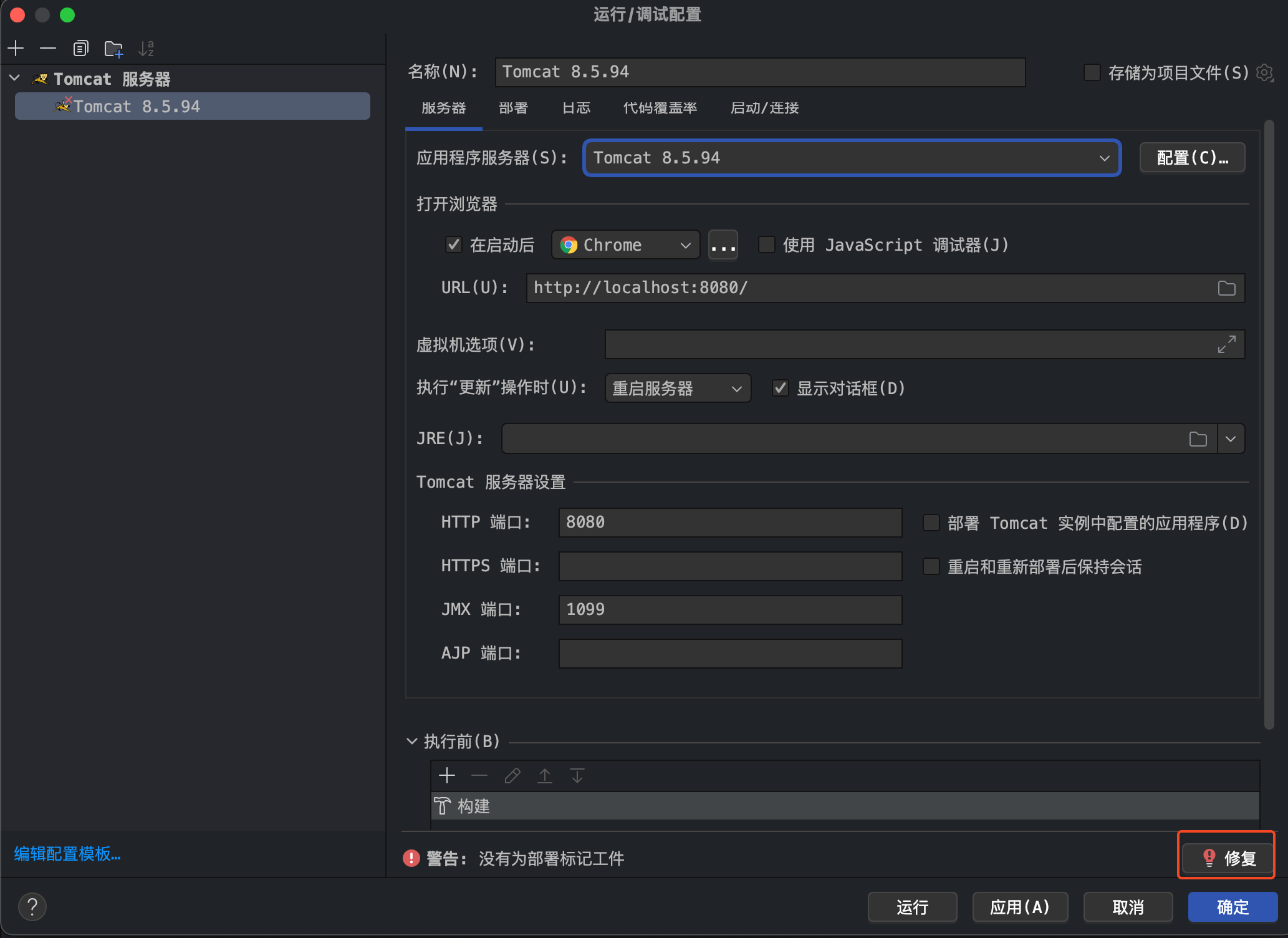Image resolution: width=1288 pixels, height=938 pixels.
Task: Enable 重启和重新部署后保持会话 checkbox
Action: click(931, 566)
